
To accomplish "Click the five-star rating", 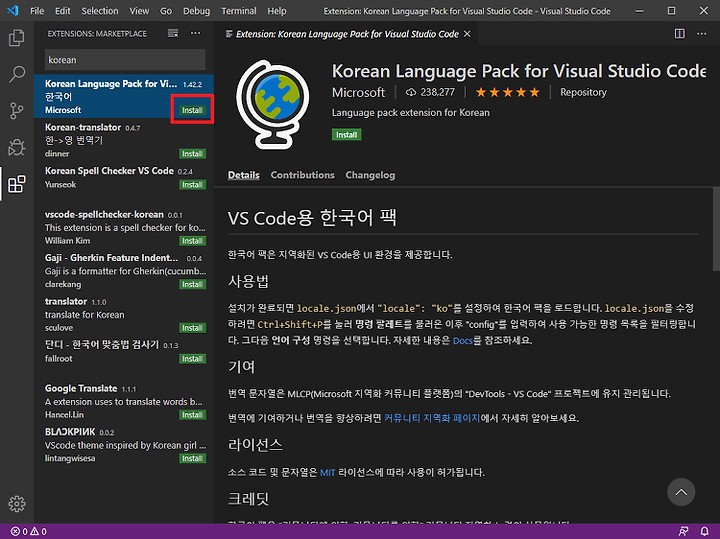I will click(x=507, y=92).
